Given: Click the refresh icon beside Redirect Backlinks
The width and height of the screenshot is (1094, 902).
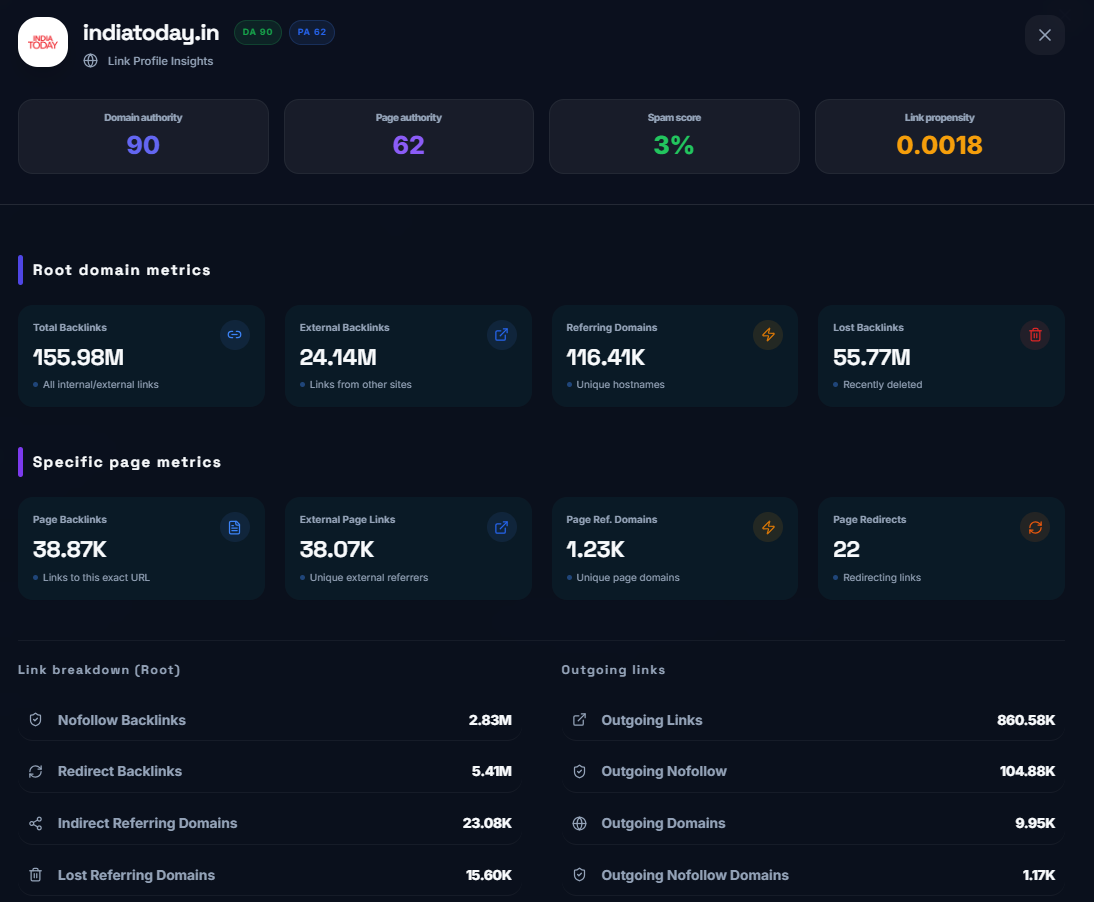Looking at the screenshot, I should tap(36, 772).
